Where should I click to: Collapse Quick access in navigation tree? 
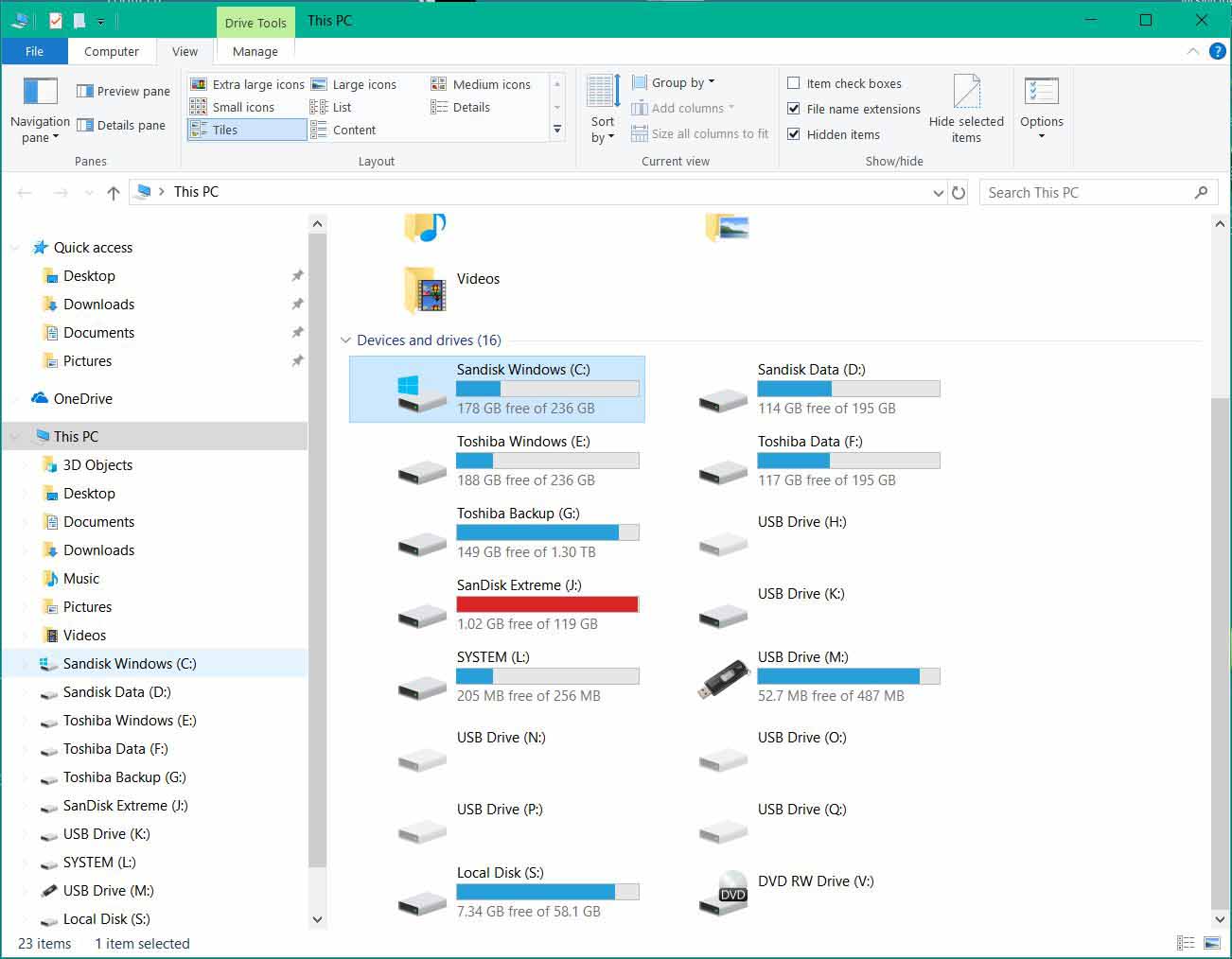[x=15, y=248]
